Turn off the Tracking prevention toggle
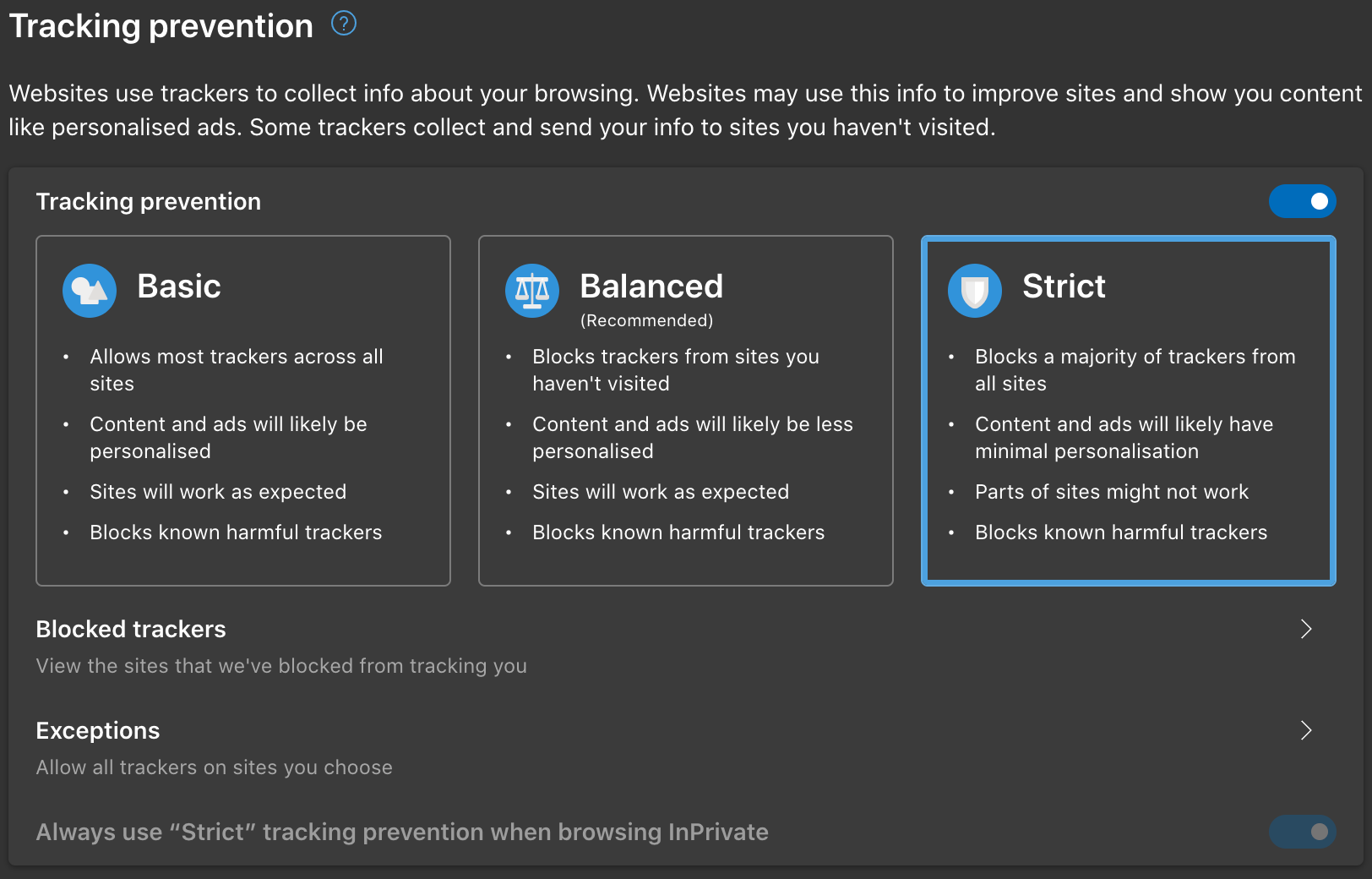The height and width of the screenshot is (879, 1372). click(1302, 201)
